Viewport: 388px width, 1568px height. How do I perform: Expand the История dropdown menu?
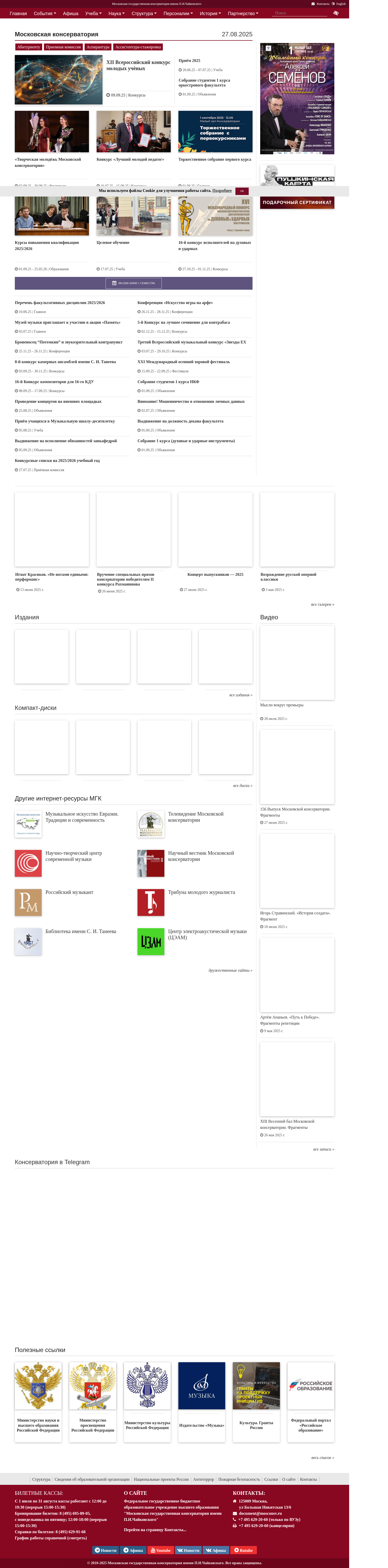[x=210, y=13]
